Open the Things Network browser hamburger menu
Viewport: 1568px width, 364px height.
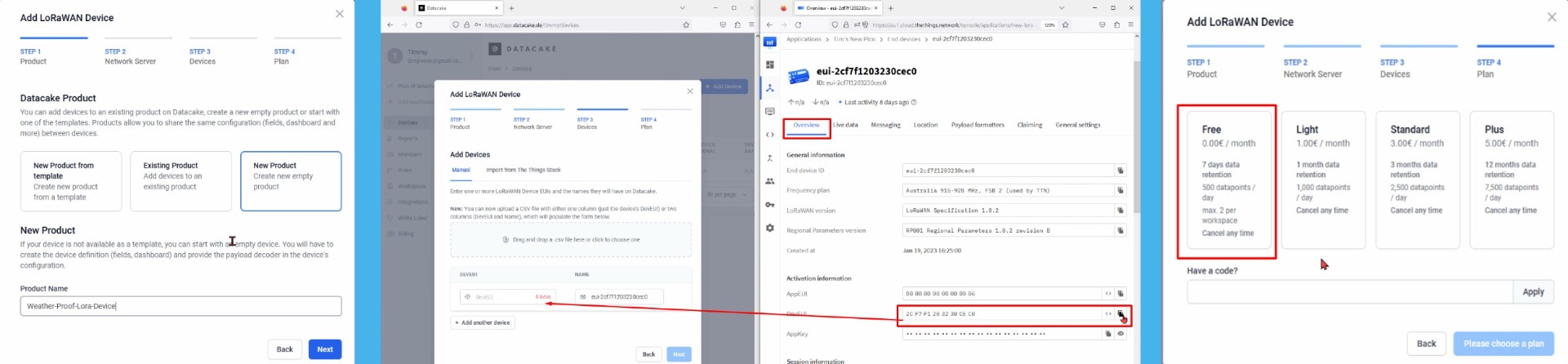1130,24
